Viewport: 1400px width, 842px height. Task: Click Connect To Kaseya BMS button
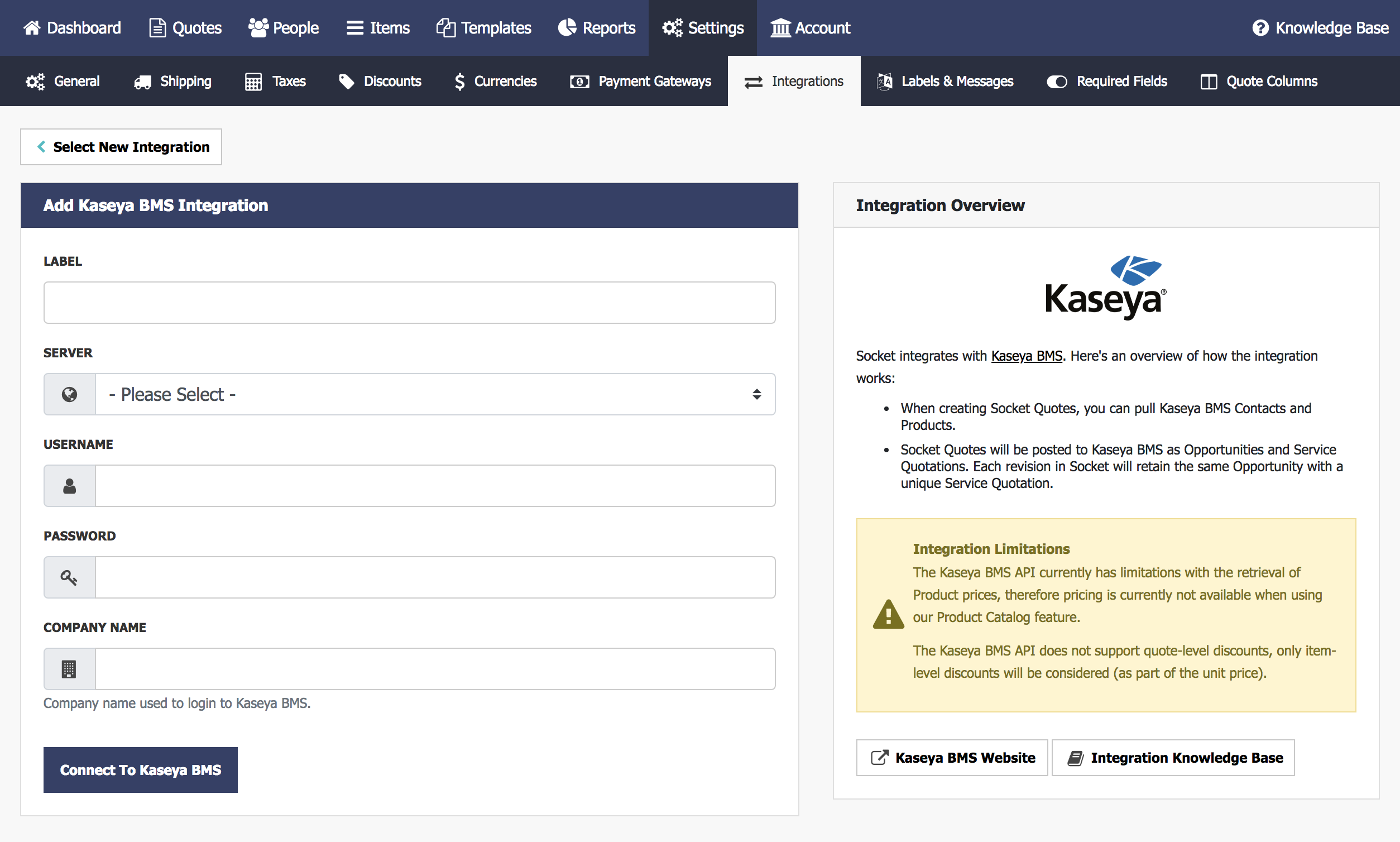coord(141,770)
